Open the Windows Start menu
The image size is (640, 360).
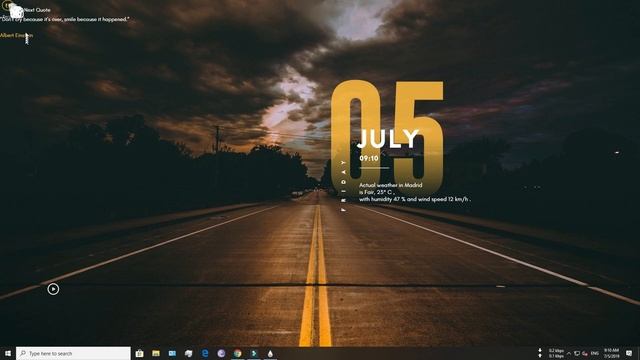pyautogui.click(x=7, y=353)
